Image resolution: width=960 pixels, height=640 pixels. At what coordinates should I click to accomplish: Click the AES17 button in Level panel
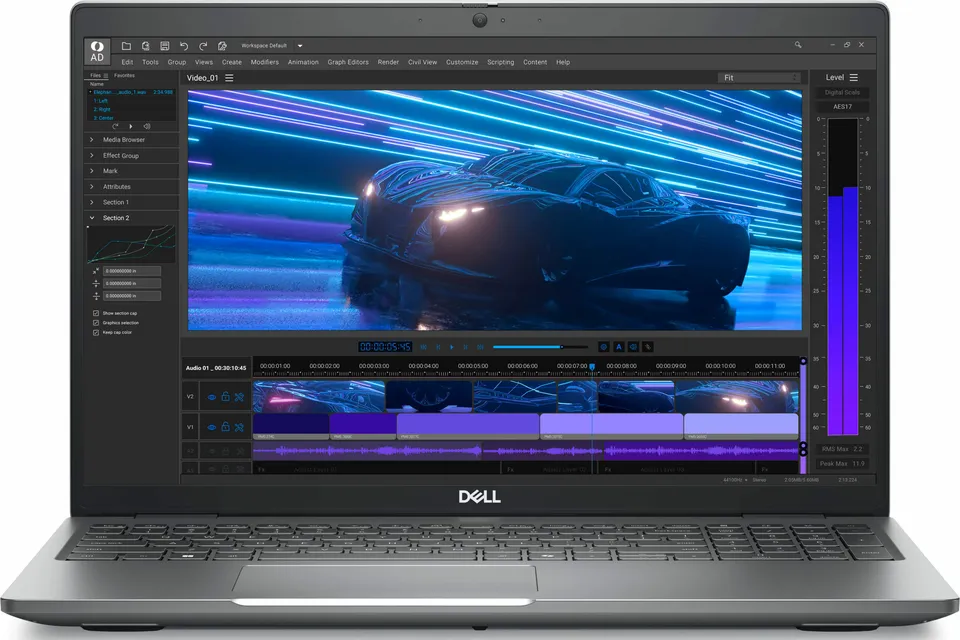click(x=842, y=107)
